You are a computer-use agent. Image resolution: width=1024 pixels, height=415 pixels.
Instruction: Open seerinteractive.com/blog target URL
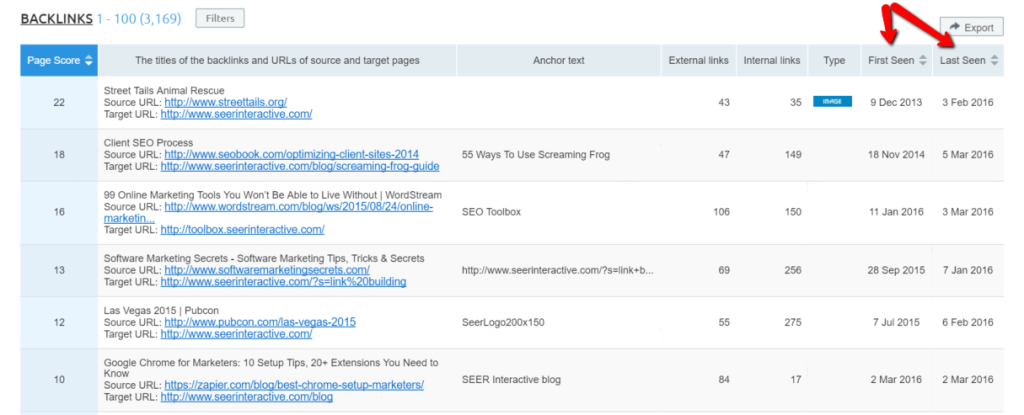(x=246, y=397)
